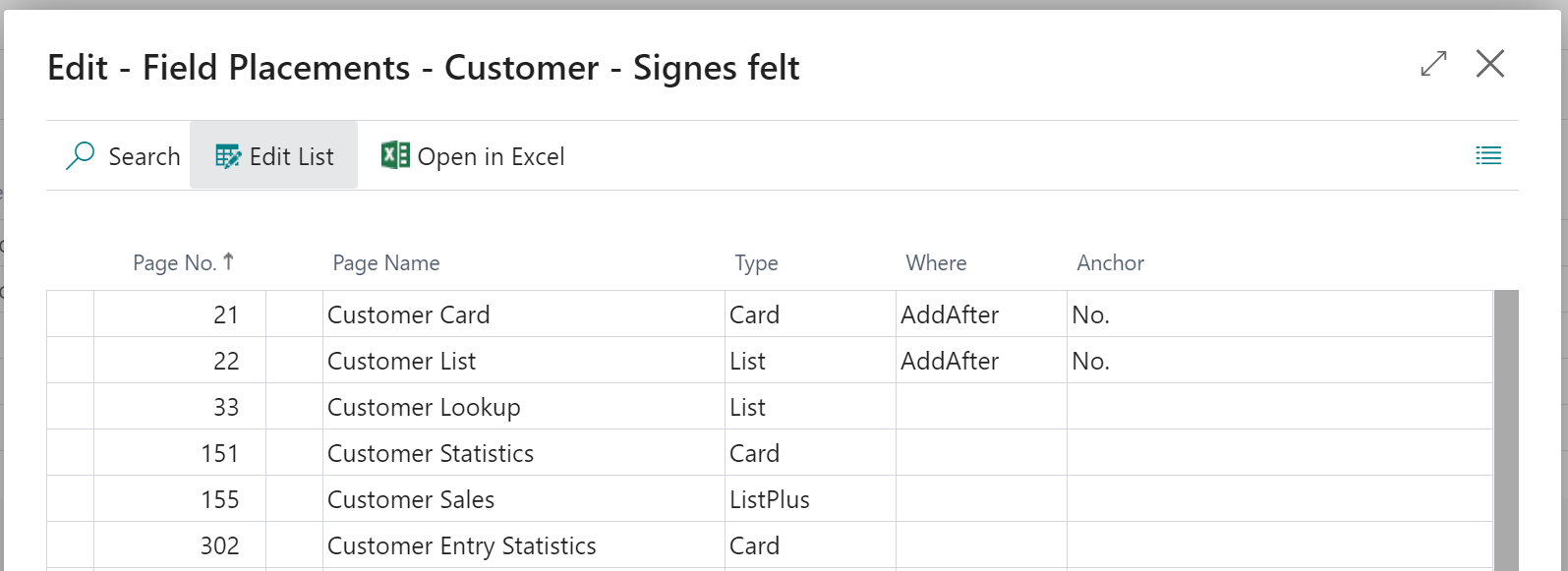Click the Edit List grid icon

[228, 157]
